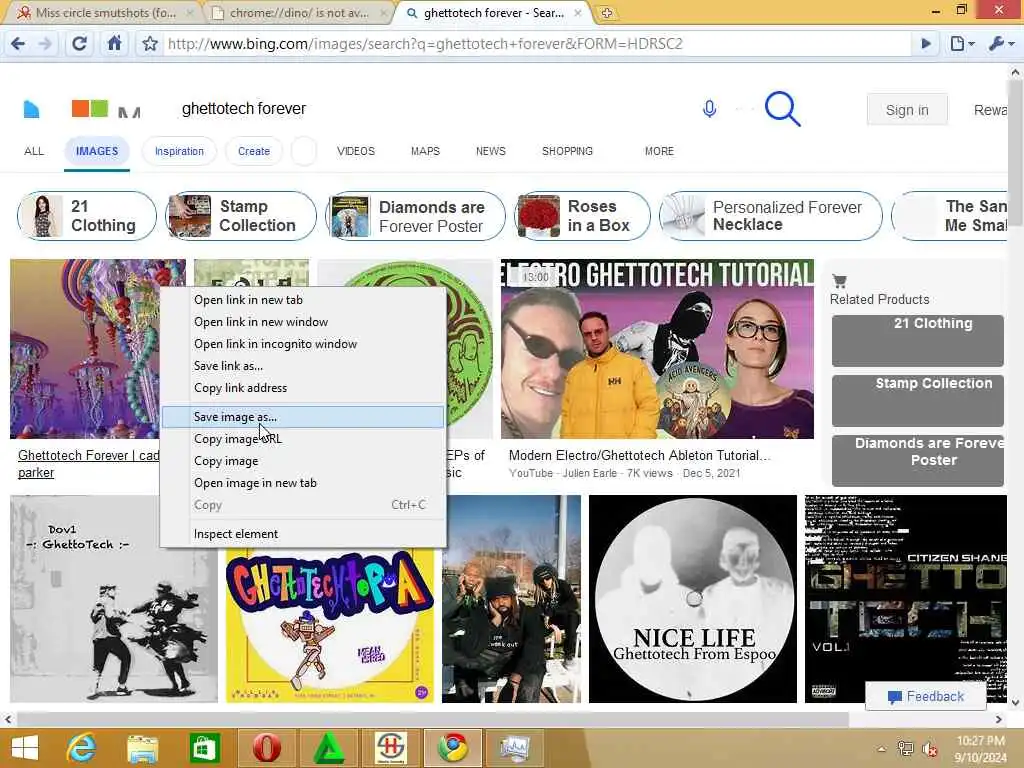Open a new tab with plus icon
This screenshot has width=1024, height=768.
607,13
